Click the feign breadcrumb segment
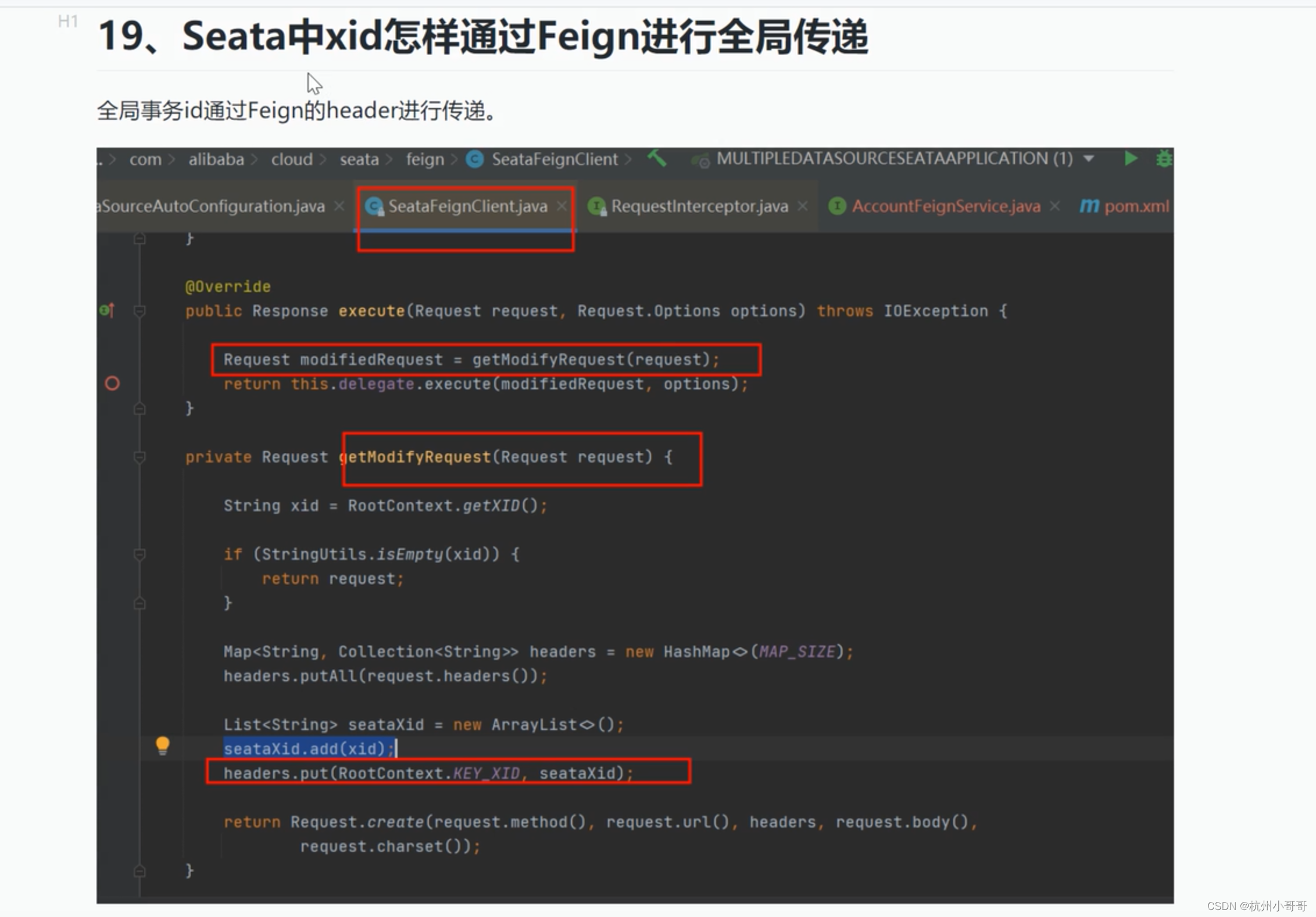The height and width of the screenshot is (917, 1316). click(x=424, y=159)
